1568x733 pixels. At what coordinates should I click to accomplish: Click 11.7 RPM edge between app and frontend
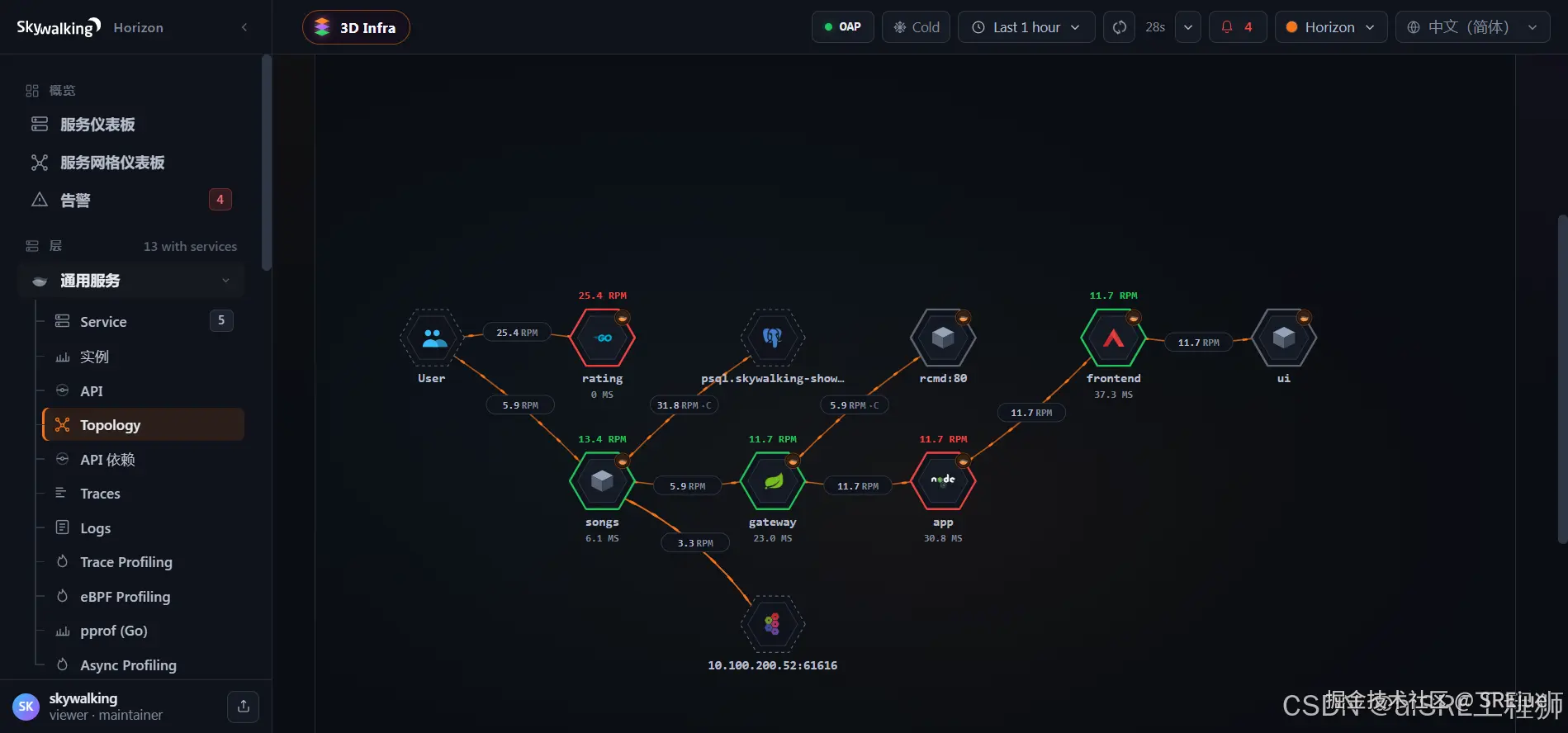click(x=1031, y=413)
